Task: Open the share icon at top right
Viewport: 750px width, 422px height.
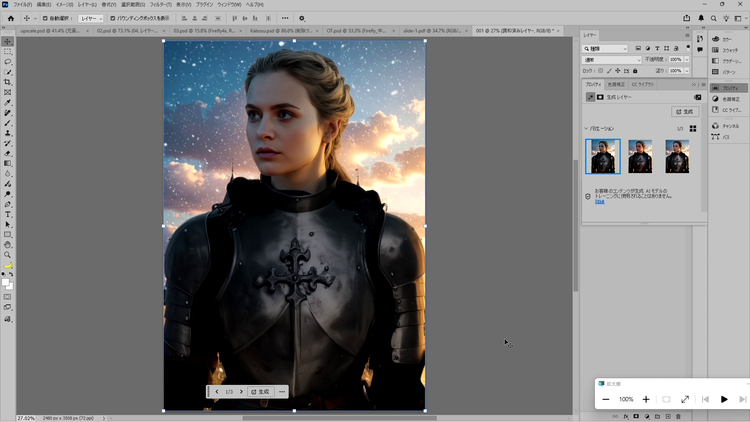Action: click(687, 18)
